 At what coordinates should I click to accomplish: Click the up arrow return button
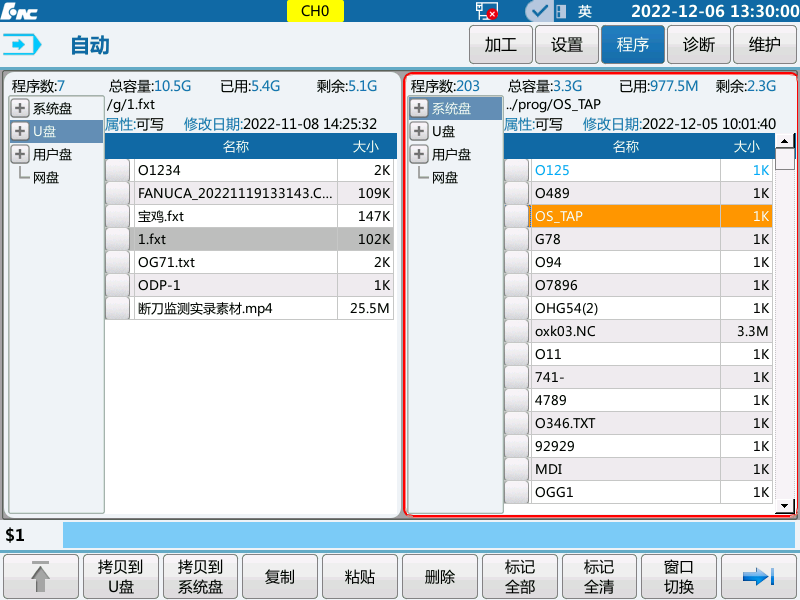[41, 576]
